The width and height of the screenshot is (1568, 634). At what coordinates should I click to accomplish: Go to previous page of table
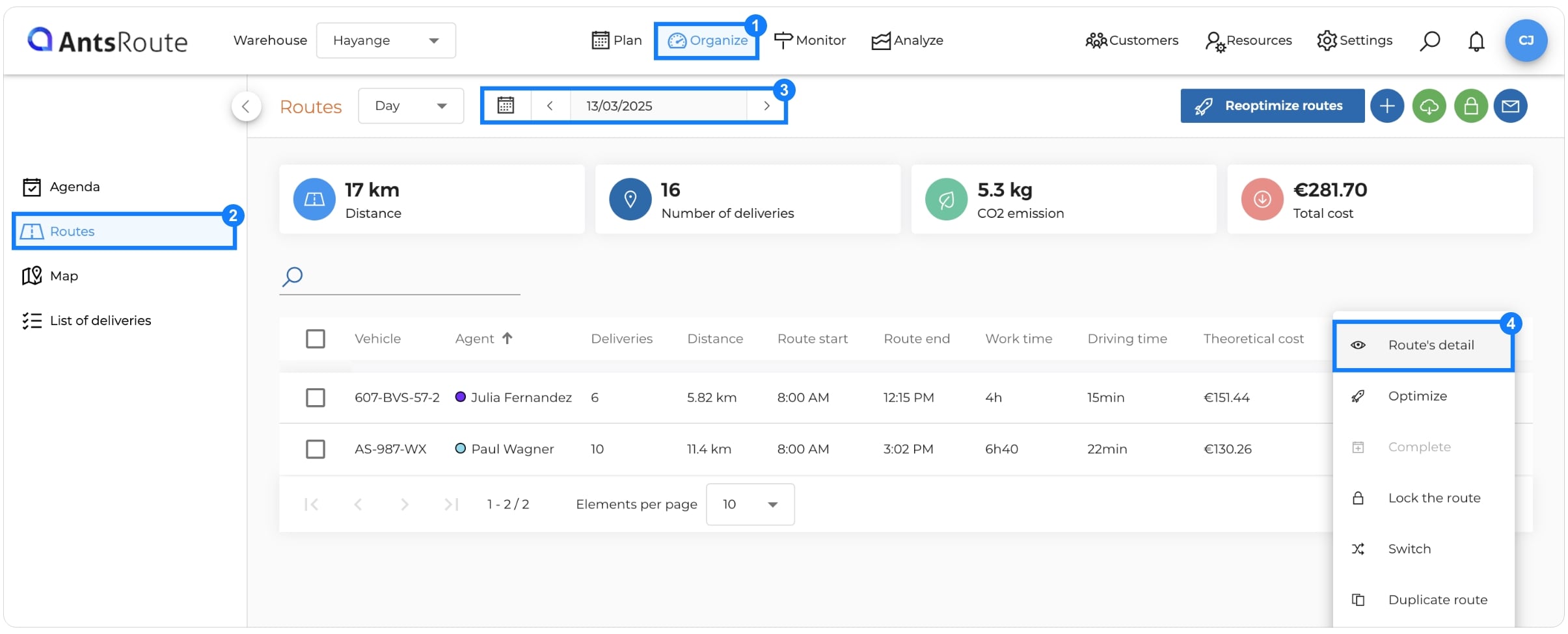358,505
